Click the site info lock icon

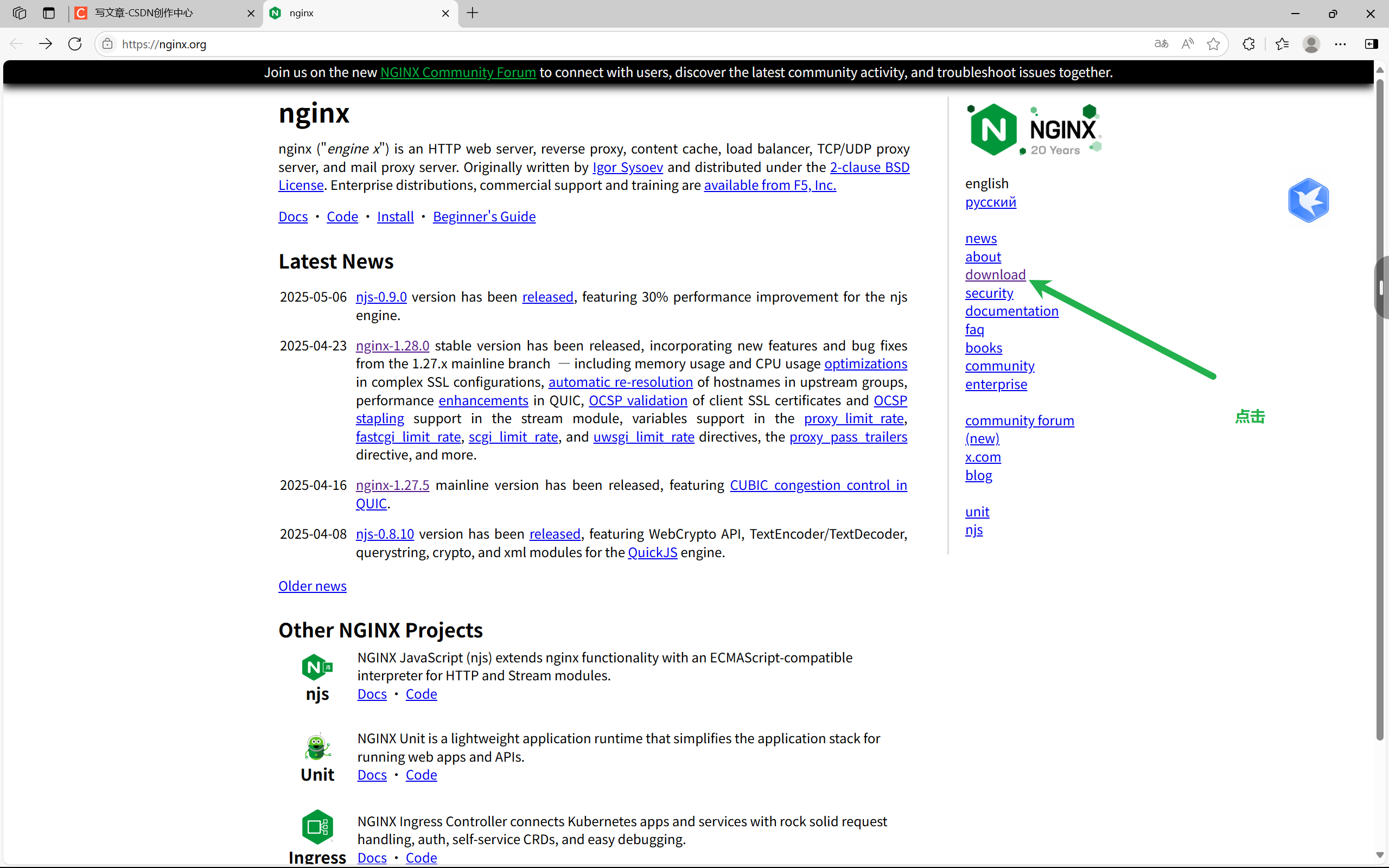tap(107, 43)
